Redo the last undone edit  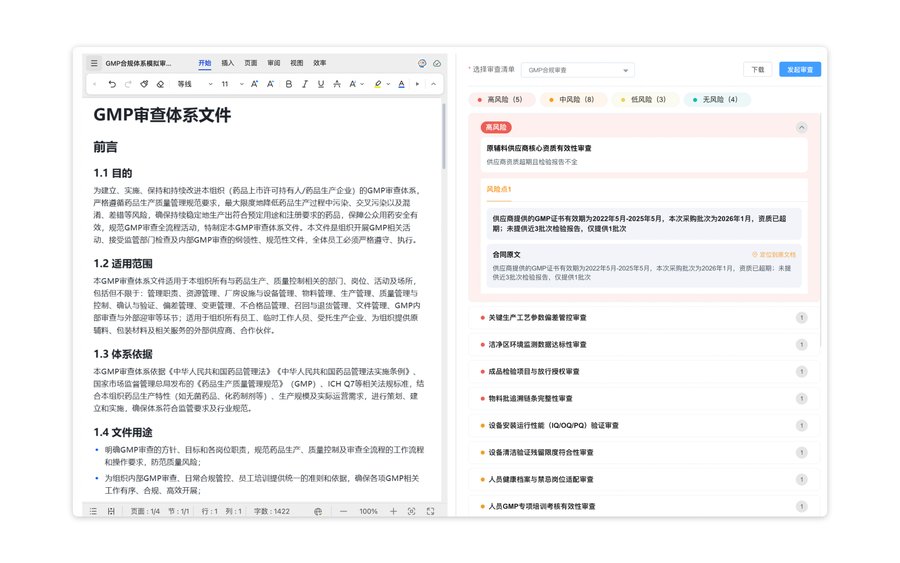tap(128, 84)
